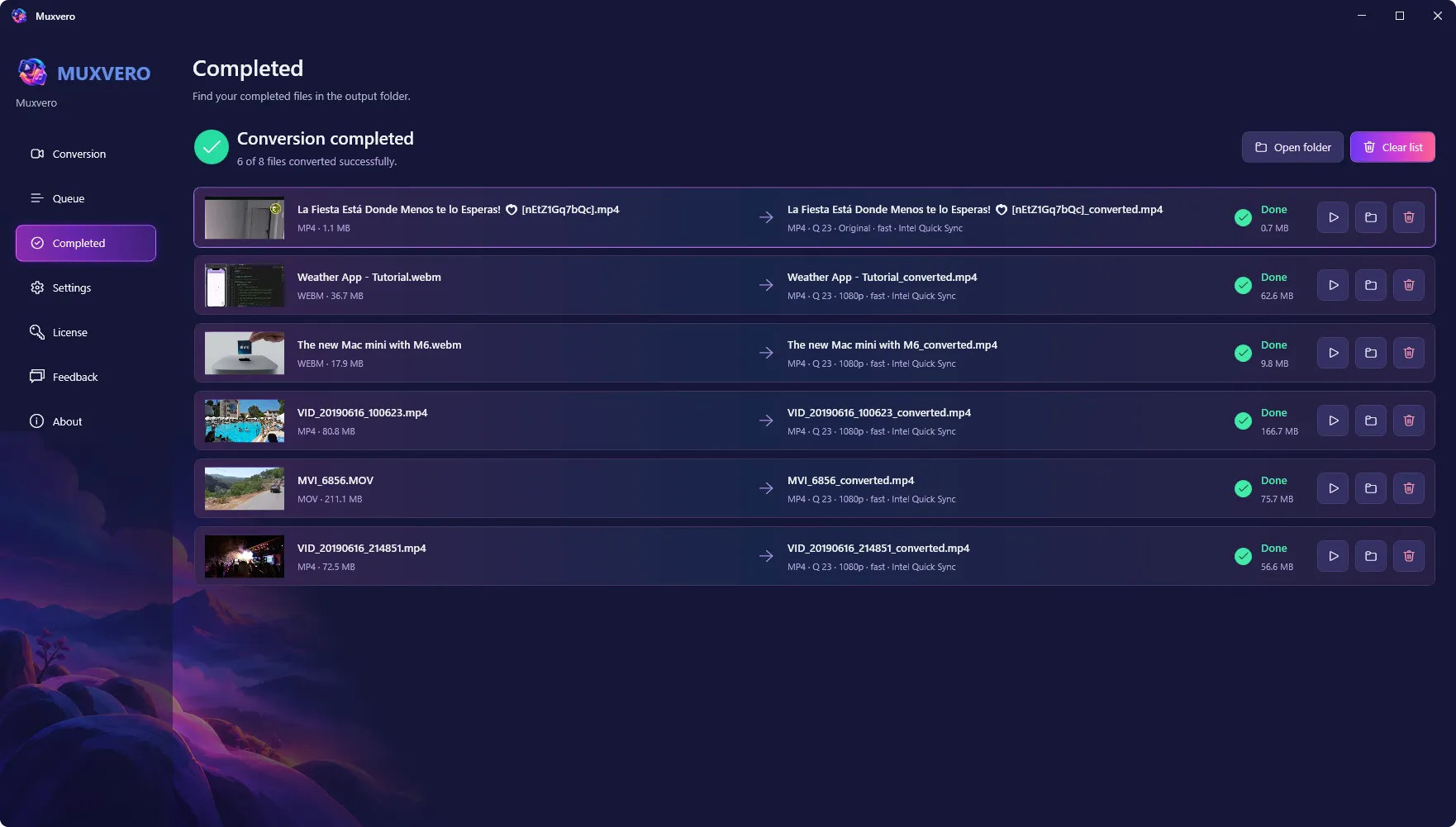Click the VID_20190616_100623.mp4 pool thumbnail

tap(245, 421)
